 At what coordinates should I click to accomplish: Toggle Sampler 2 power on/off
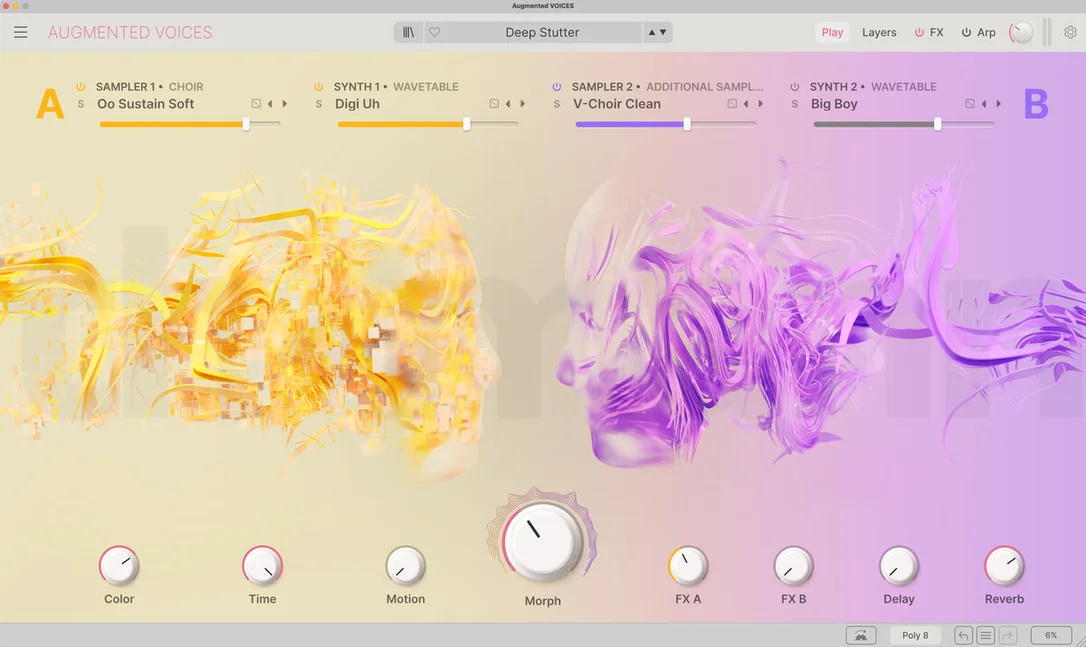click(557, 87)
